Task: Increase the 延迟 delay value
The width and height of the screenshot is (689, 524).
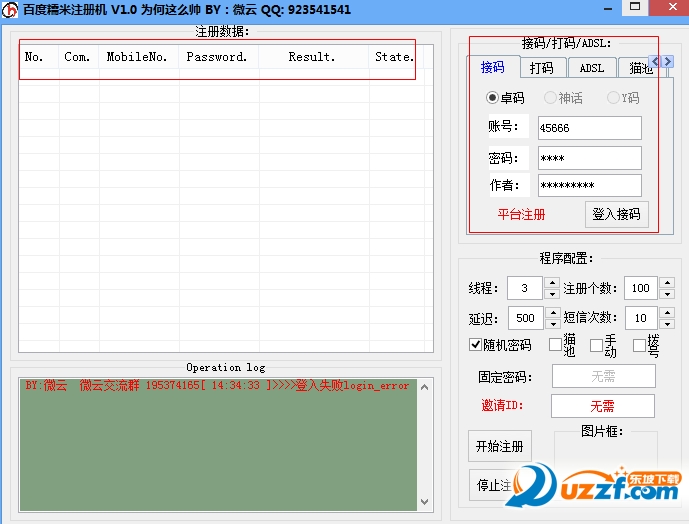Action: tap(553, 313)
